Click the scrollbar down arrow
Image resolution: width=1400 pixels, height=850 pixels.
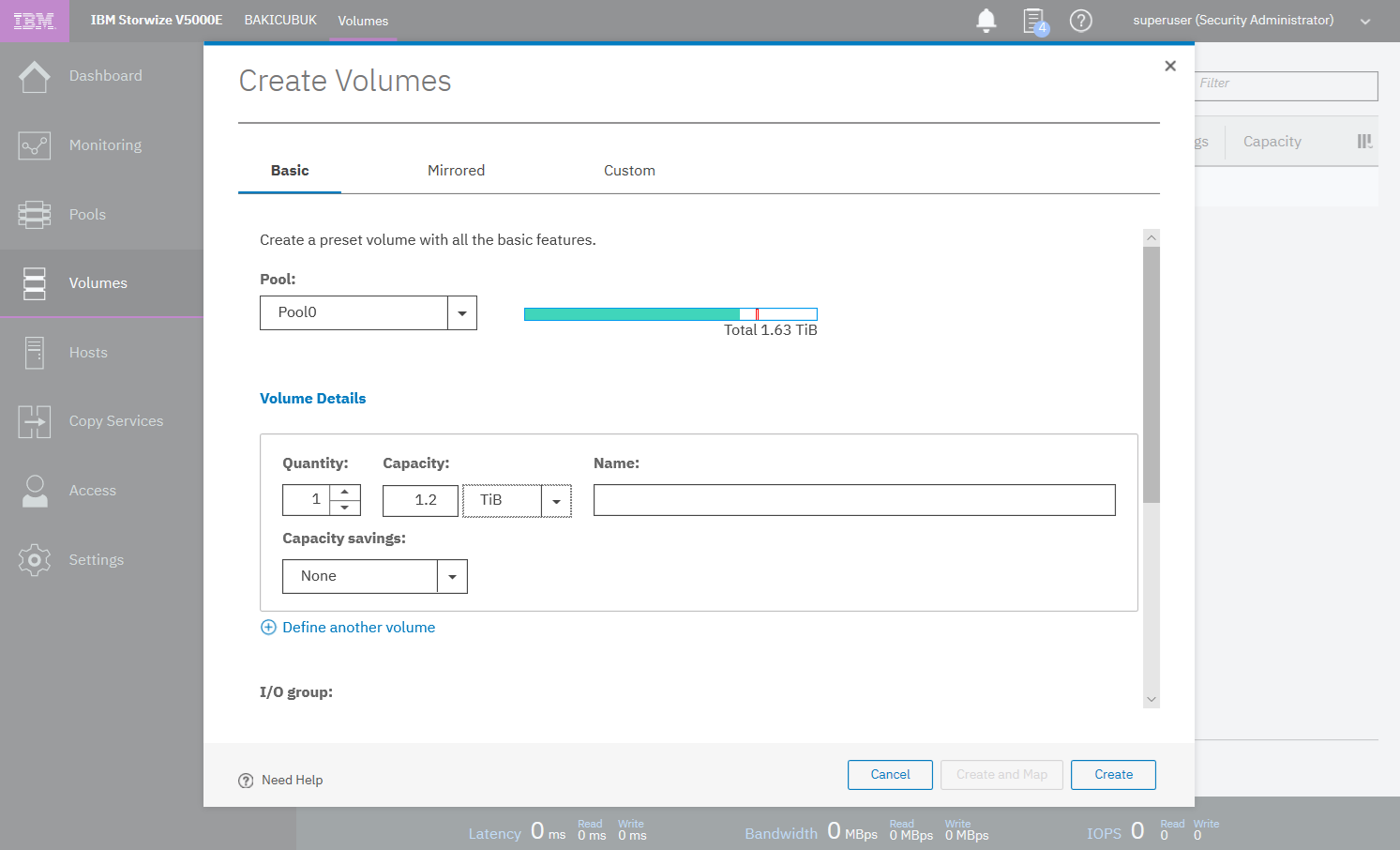pyautogui.click(x=1152, y=700)
